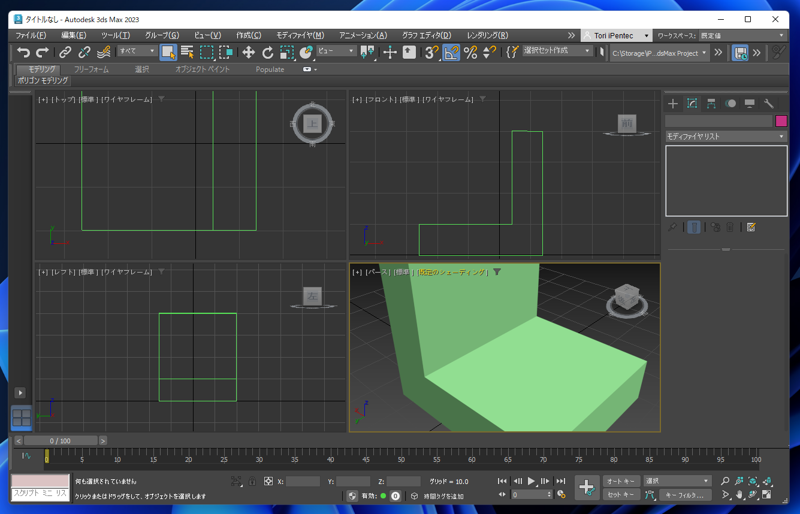Click the Unlink Selection icon

click(84, 52)
